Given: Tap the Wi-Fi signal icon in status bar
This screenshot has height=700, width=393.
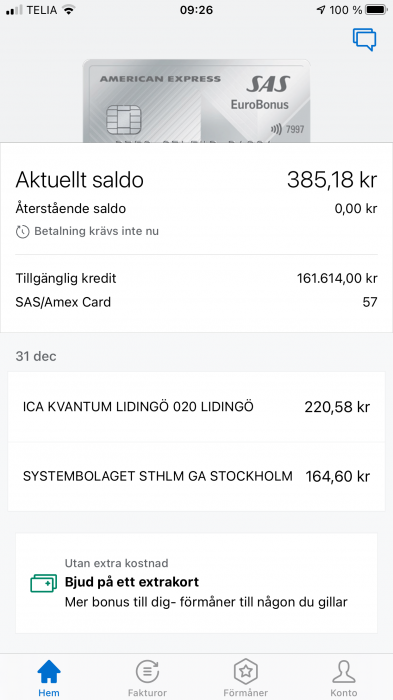Looking at the screenshot, I should [x=68, y=10].
